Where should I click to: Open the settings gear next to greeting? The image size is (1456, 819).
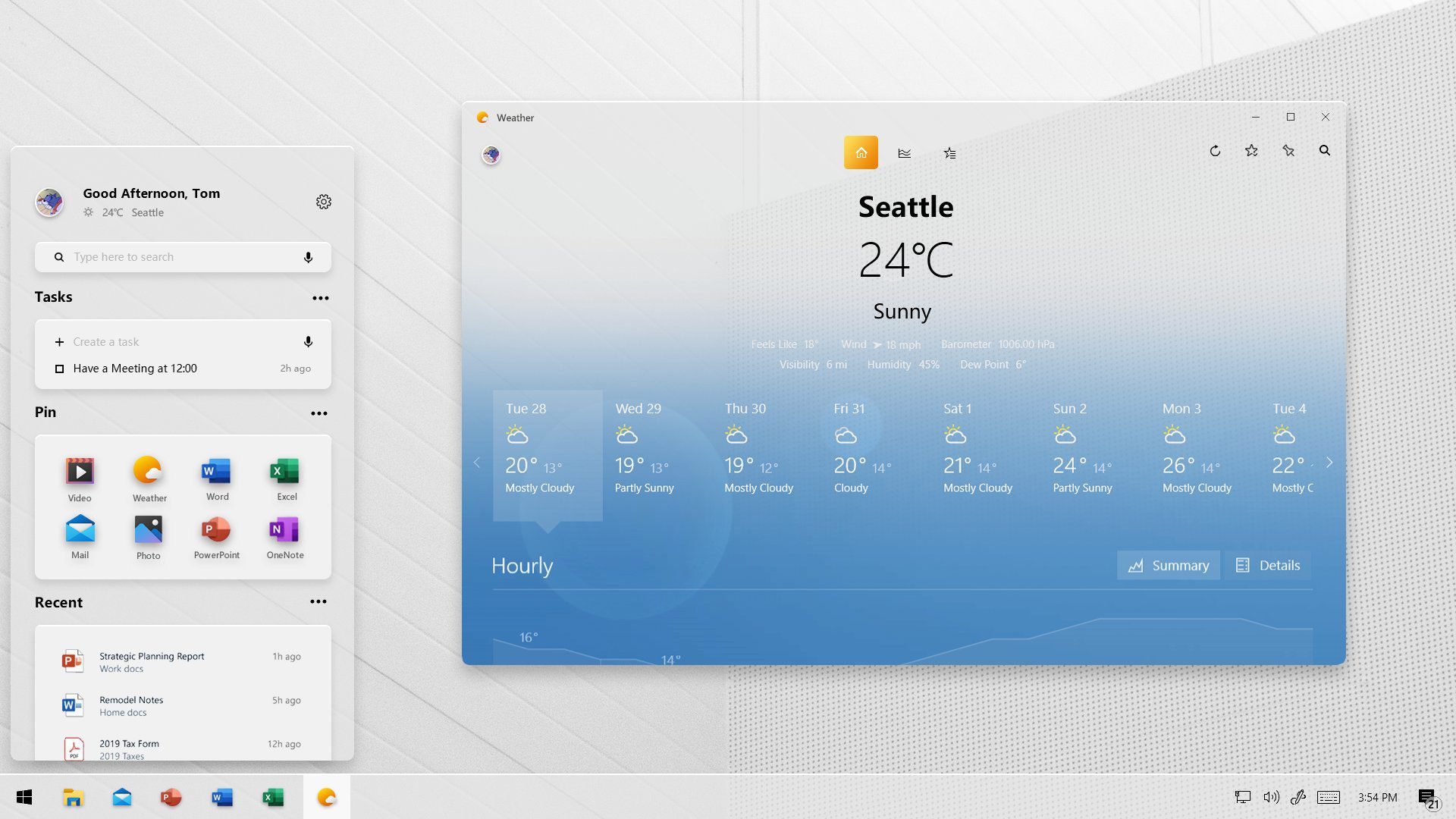click(x=324, y=201)
